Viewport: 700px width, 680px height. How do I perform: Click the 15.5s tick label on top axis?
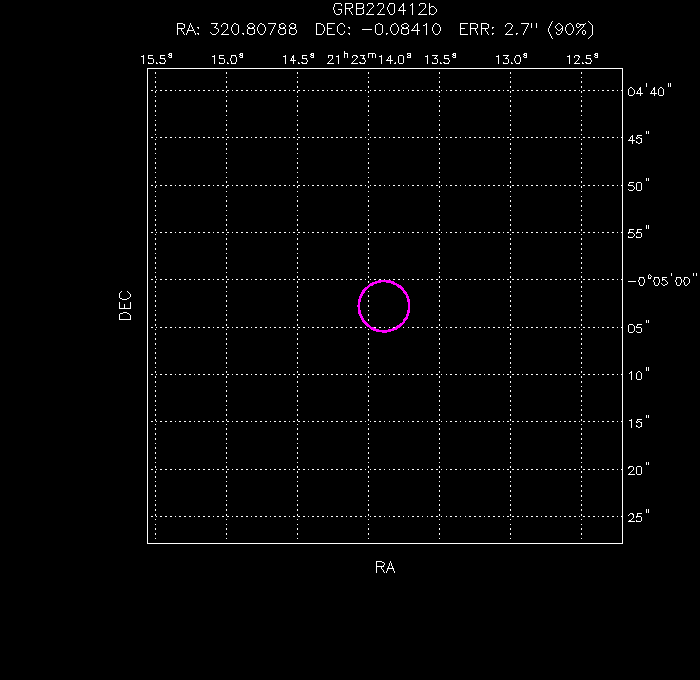155,59
